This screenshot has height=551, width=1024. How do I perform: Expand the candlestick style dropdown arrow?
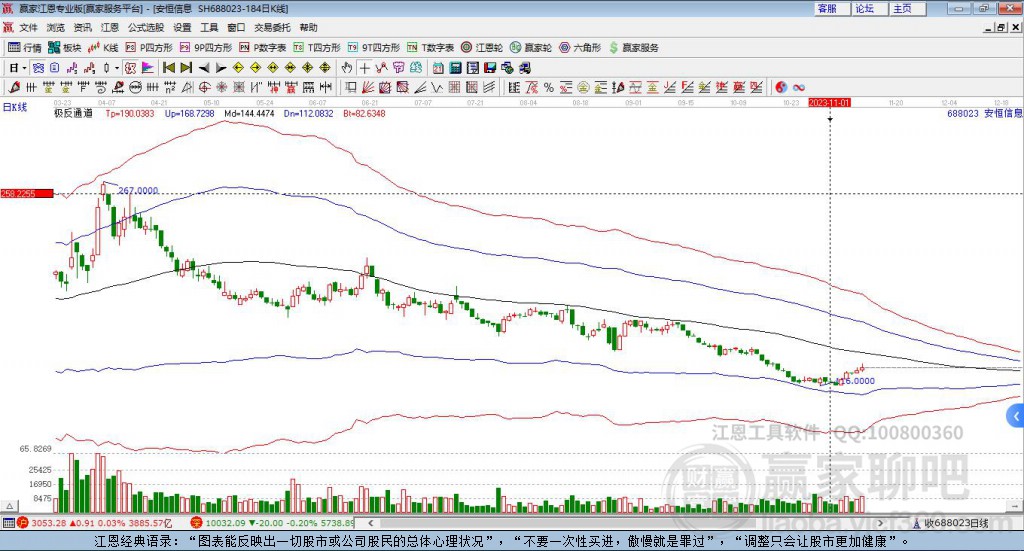tap(117, 68)
